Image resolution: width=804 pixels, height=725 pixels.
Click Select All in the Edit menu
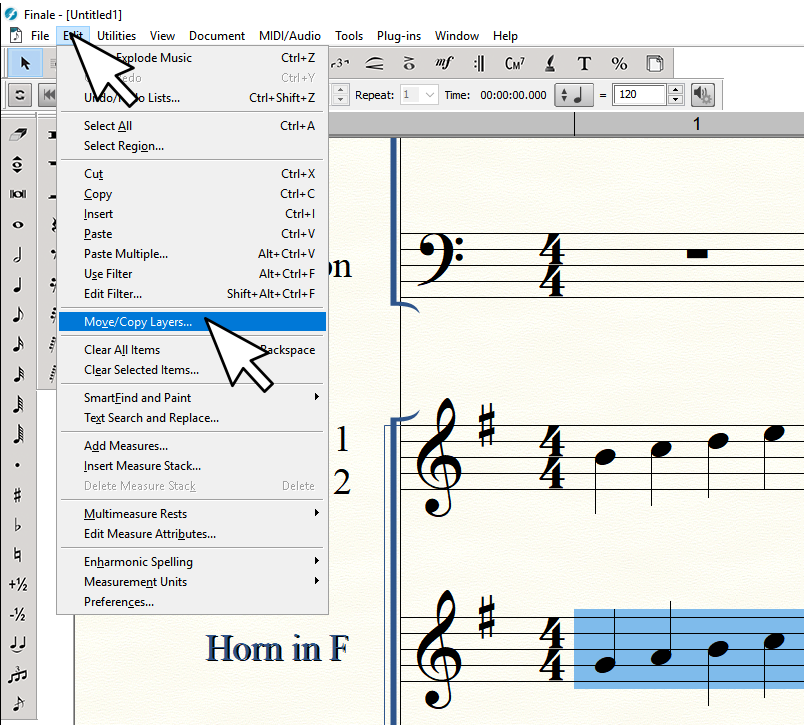[108, 126]
